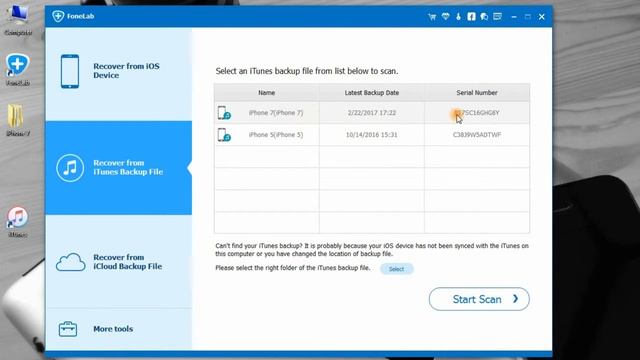640x360 pixels.
Task: Click the cloud icon for iCloud recovery
Action: click(x=71, y=262)
